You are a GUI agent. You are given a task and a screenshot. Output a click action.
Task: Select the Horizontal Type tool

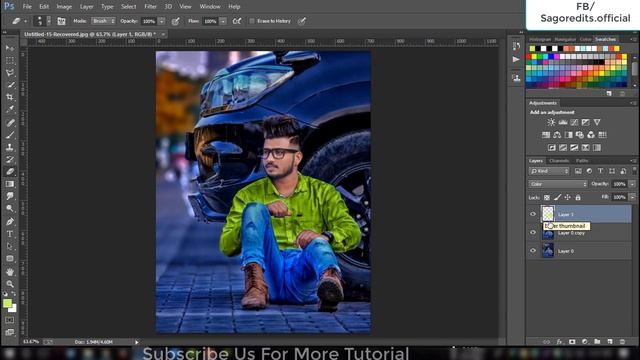[10, 234]
